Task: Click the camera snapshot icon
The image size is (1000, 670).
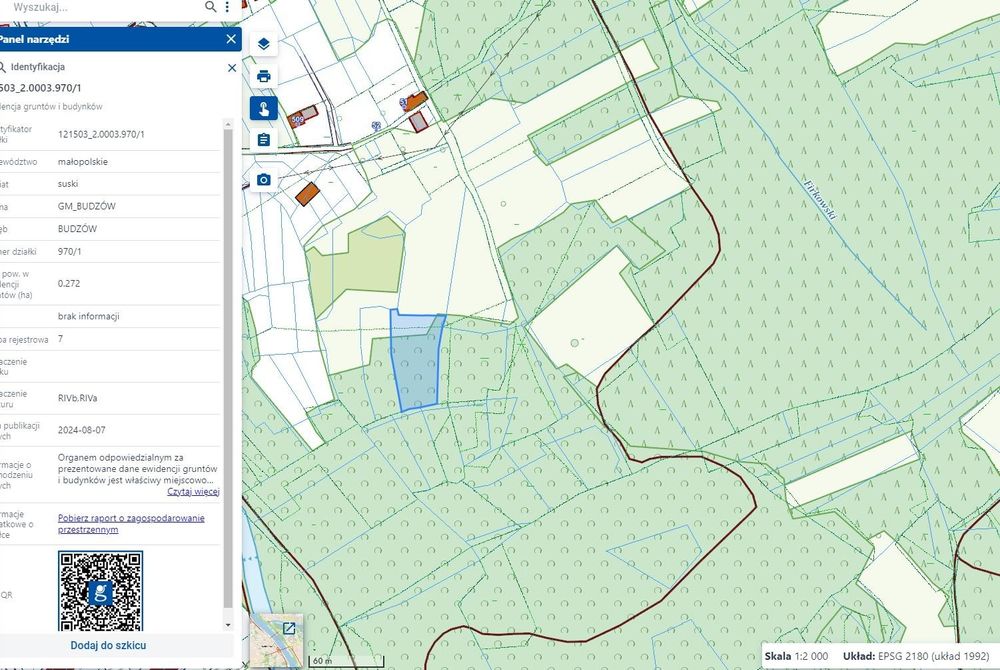Action: (263, 180)
